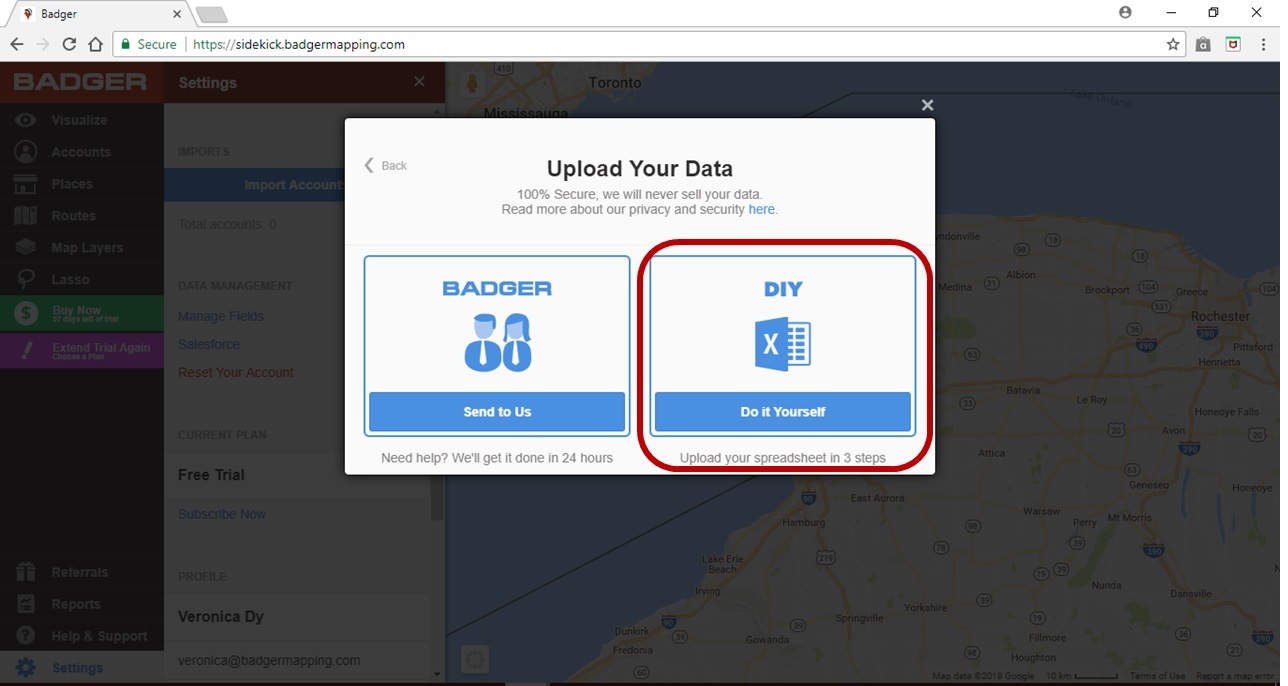Viewport: 1288px width, 686px height.
Task: Open Accounts person icon in sidebar
Action: [x=25, y=152]
